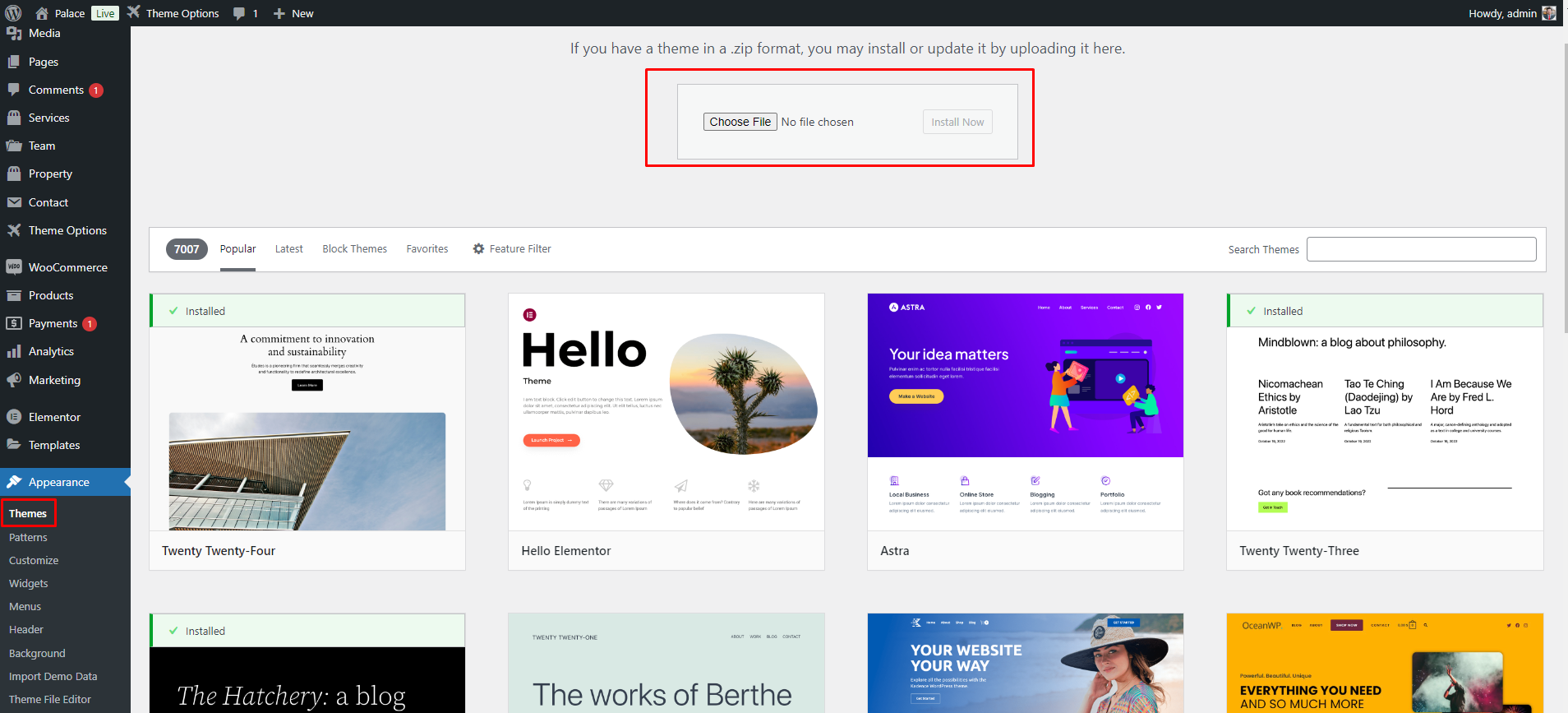Switch to the Latest themes tab
Screen dimensions: 1568x713
[x=288, y=248]
